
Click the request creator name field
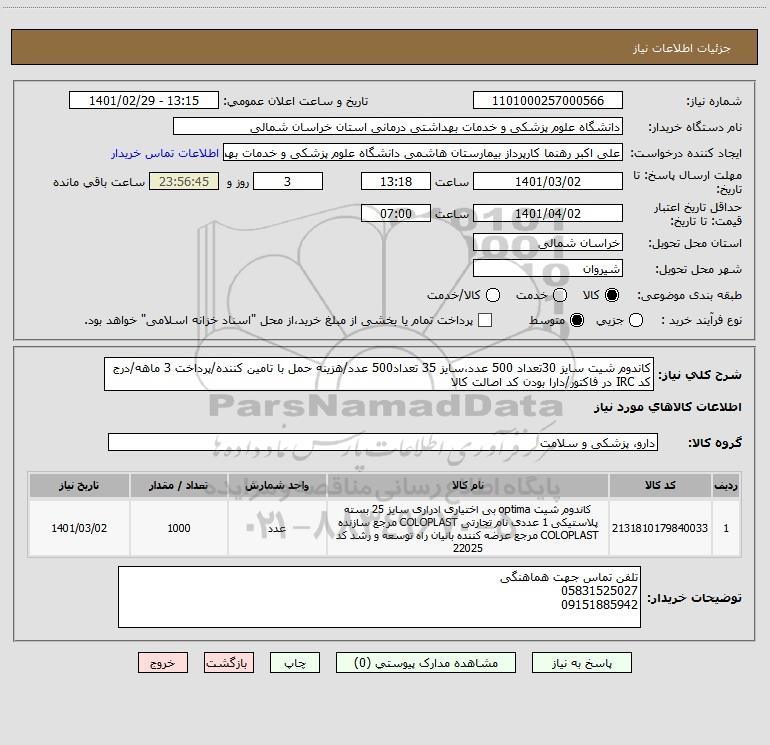click(423, 153)
